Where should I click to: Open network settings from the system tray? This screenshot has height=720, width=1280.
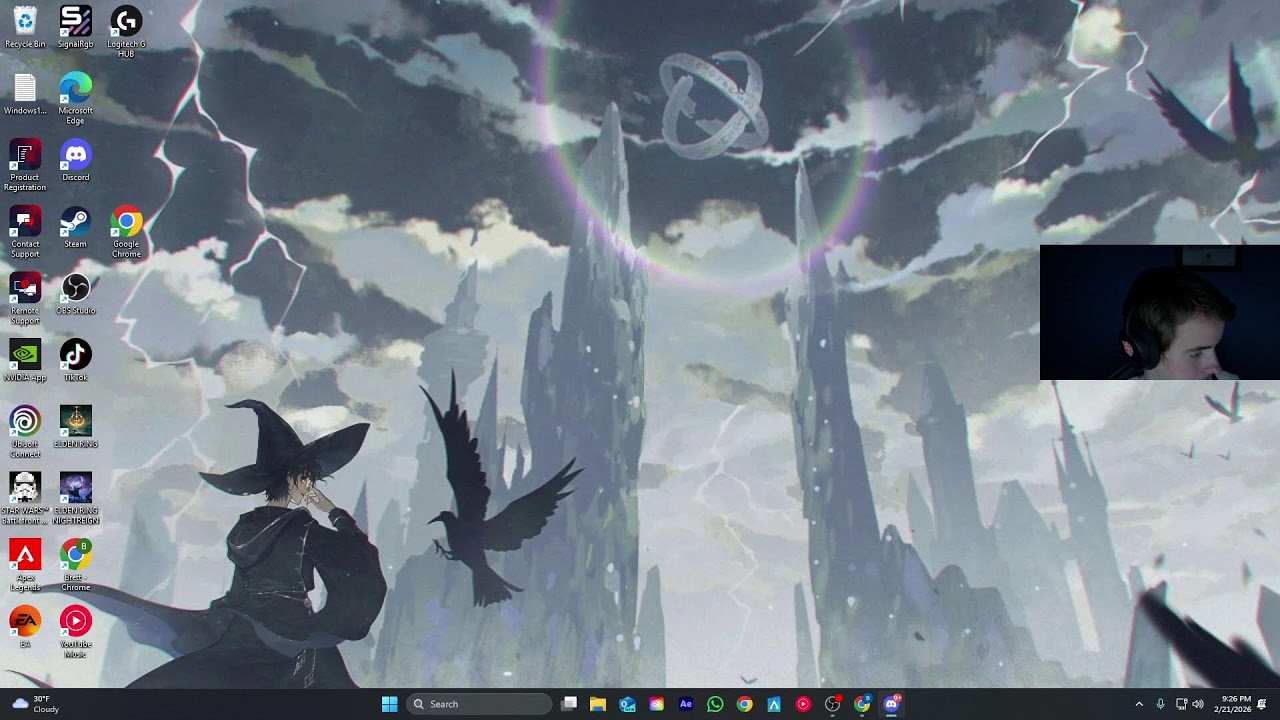click(1181, 704)
